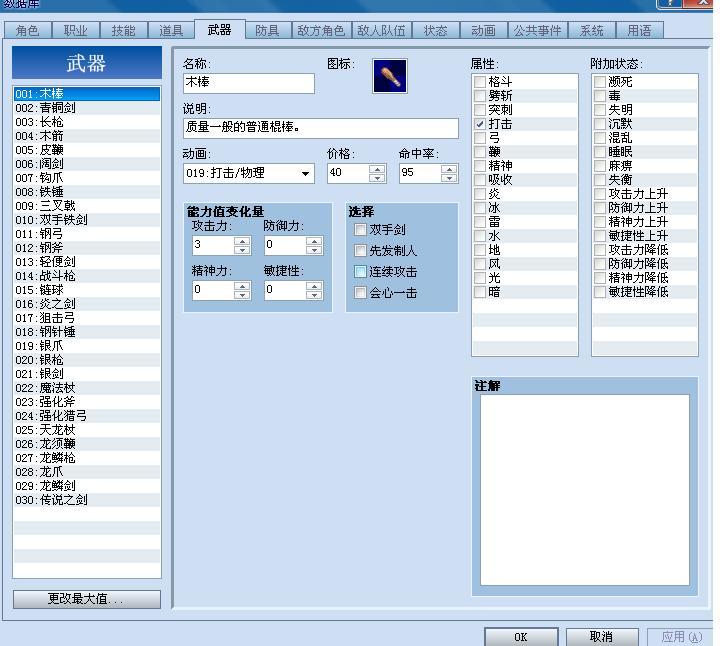Decrease 命中率 with the down arrow
Screen dimensions: 720x646
(x=449, y=178)
